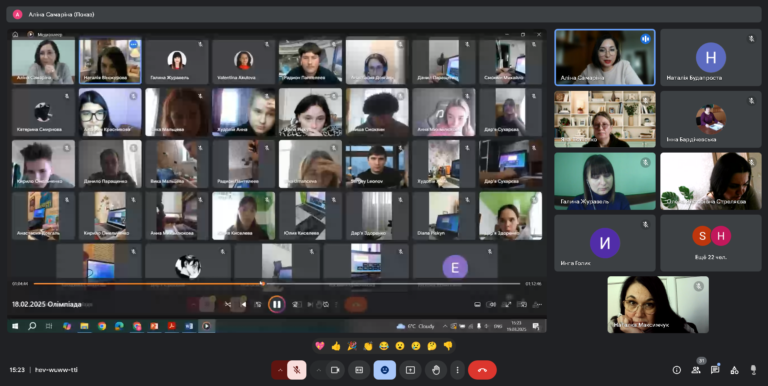This screenshot has width=768, height=386.
Task: Click the taskbar search magnifier icon
Action: point(32,326)
